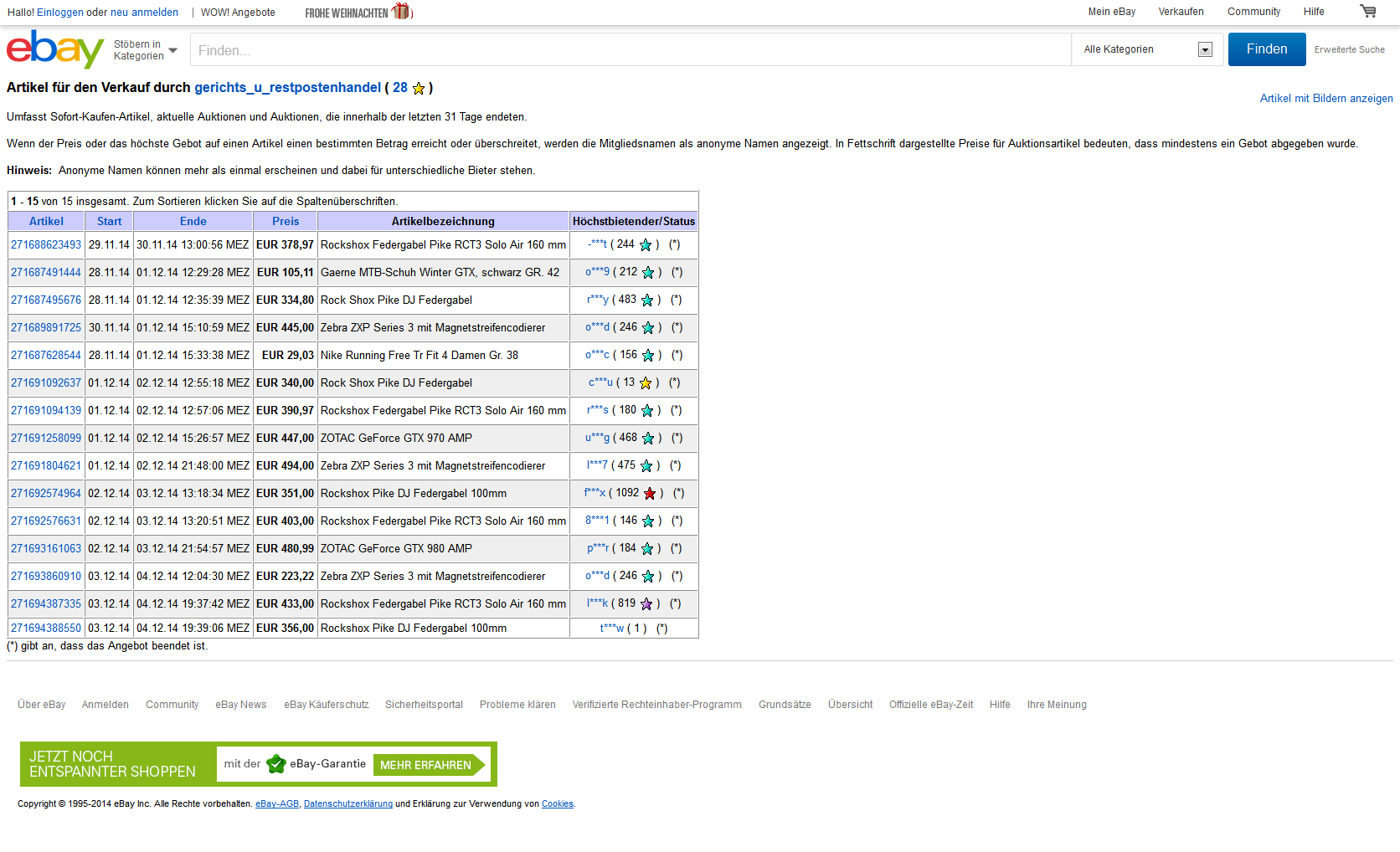Click the turquoise star next to r***y

point(647,300)
